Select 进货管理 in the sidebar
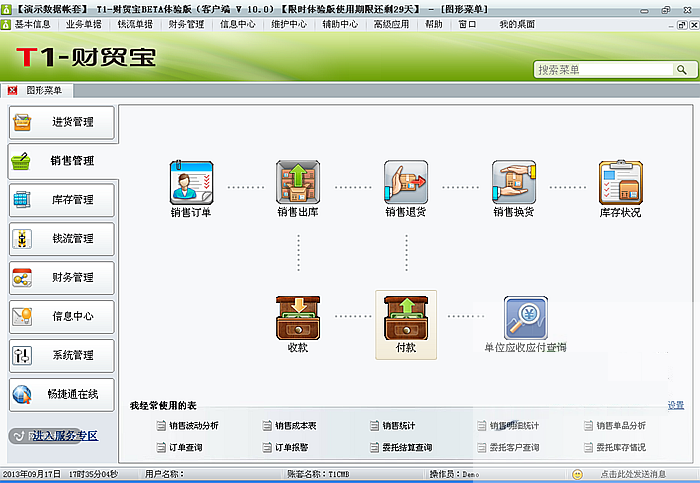 click(x=62, y=122)
